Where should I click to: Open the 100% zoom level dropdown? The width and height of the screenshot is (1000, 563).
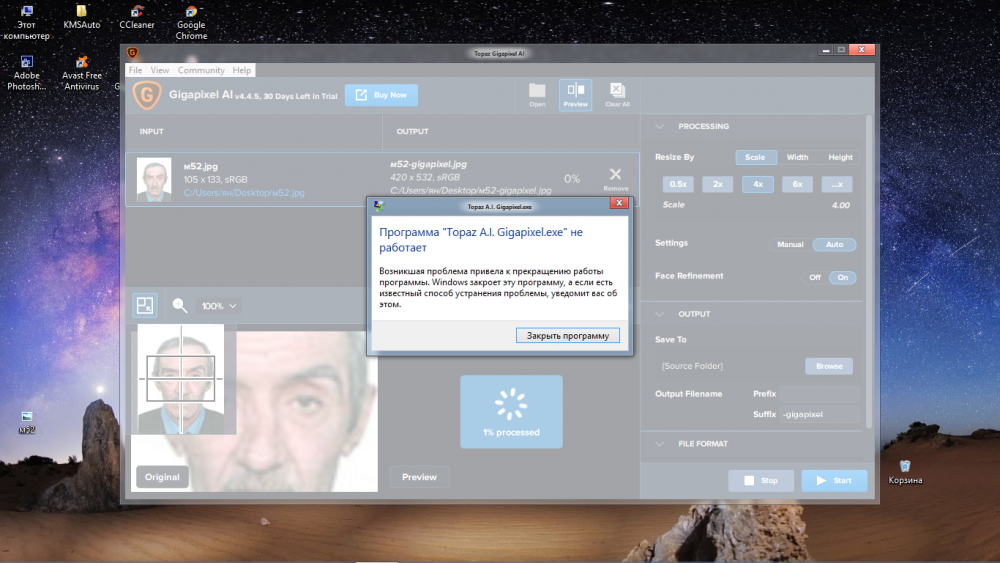220,306
